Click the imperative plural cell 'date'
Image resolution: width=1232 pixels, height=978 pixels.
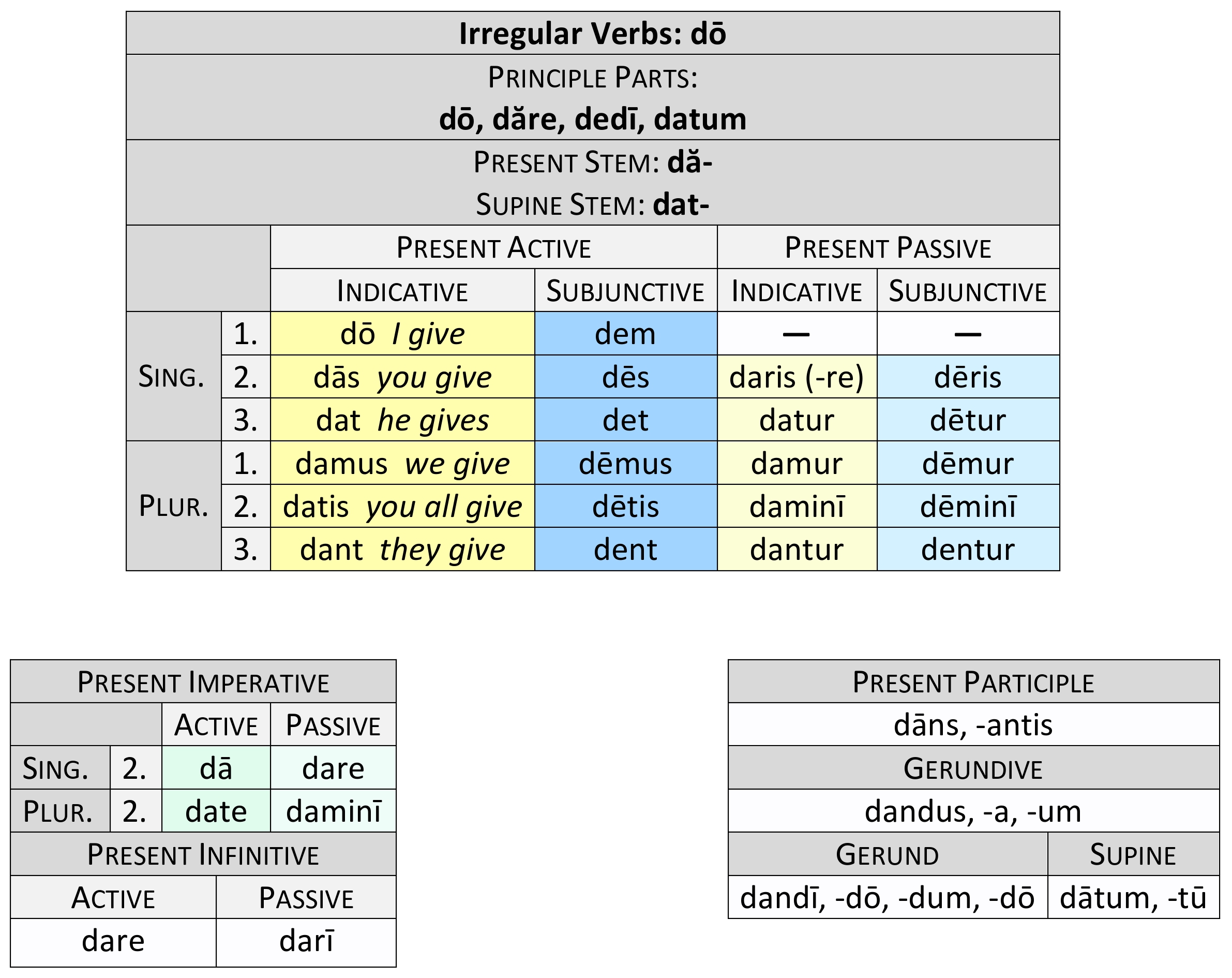point(216,812)
